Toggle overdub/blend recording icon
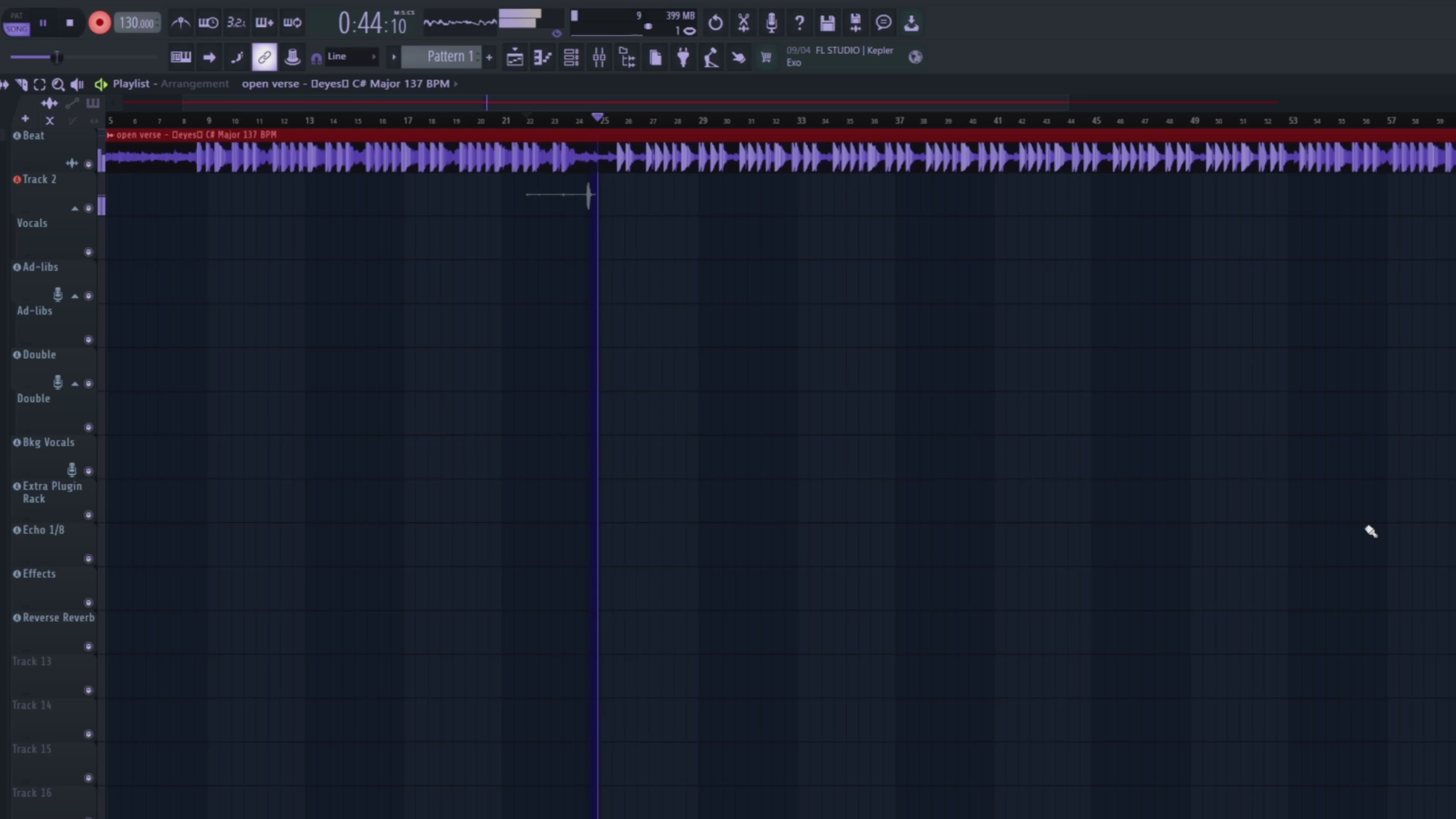 click(264, 23)
